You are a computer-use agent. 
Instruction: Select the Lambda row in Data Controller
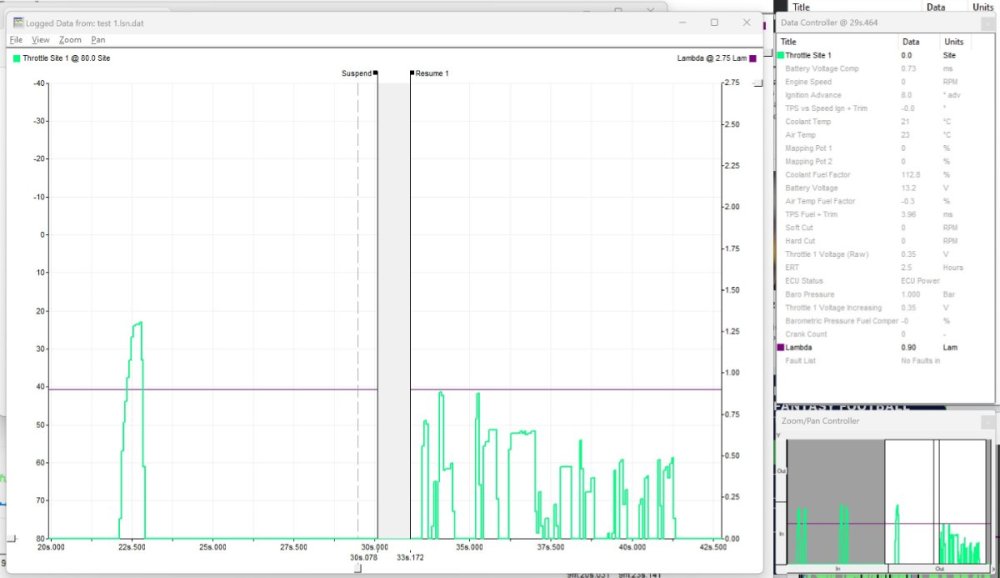tap(800, 347)
